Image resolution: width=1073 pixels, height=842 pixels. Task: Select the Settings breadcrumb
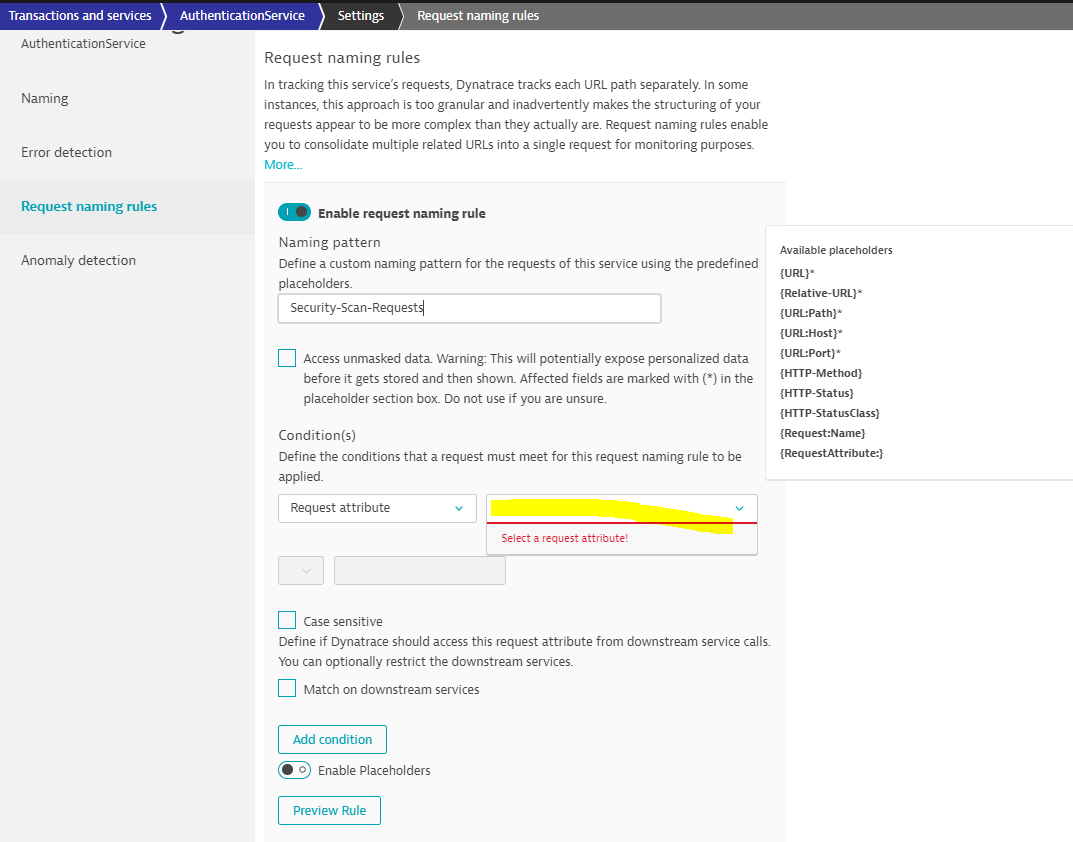tap(360, 16)
